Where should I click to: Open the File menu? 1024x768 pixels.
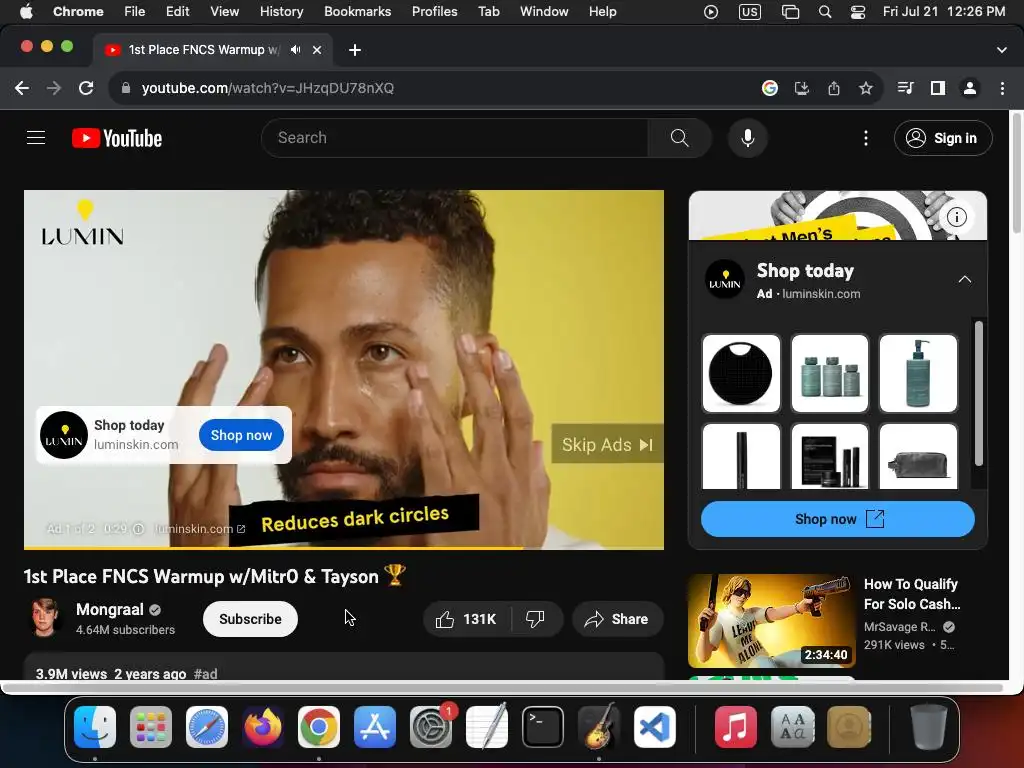(x=135, y=11)
